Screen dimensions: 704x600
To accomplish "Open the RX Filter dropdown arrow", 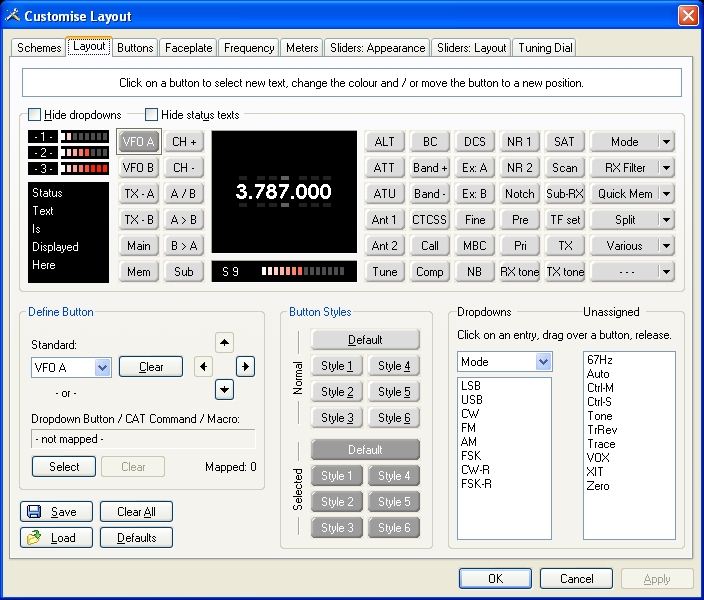I will [x=666, y=168].
